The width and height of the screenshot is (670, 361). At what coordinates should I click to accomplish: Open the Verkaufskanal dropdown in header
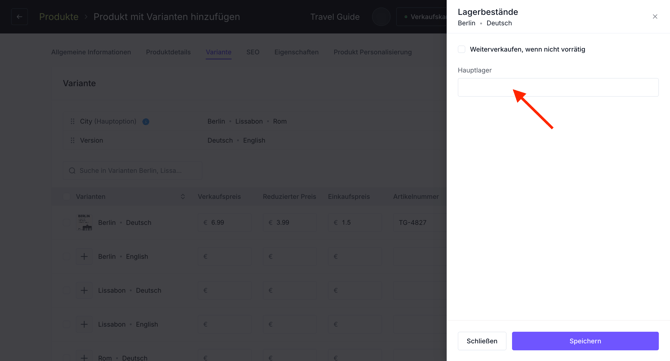coord(421,17)
